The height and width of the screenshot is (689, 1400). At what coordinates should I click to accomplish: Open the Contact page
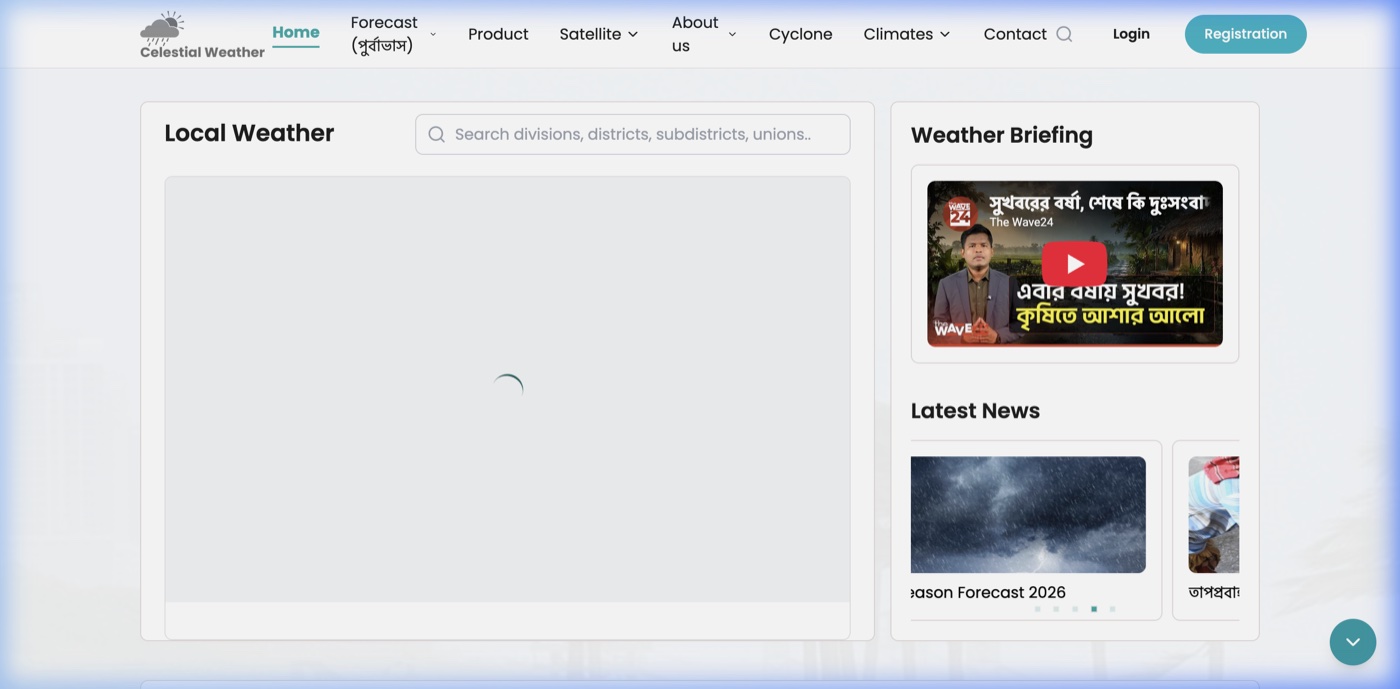[1015, 34]
